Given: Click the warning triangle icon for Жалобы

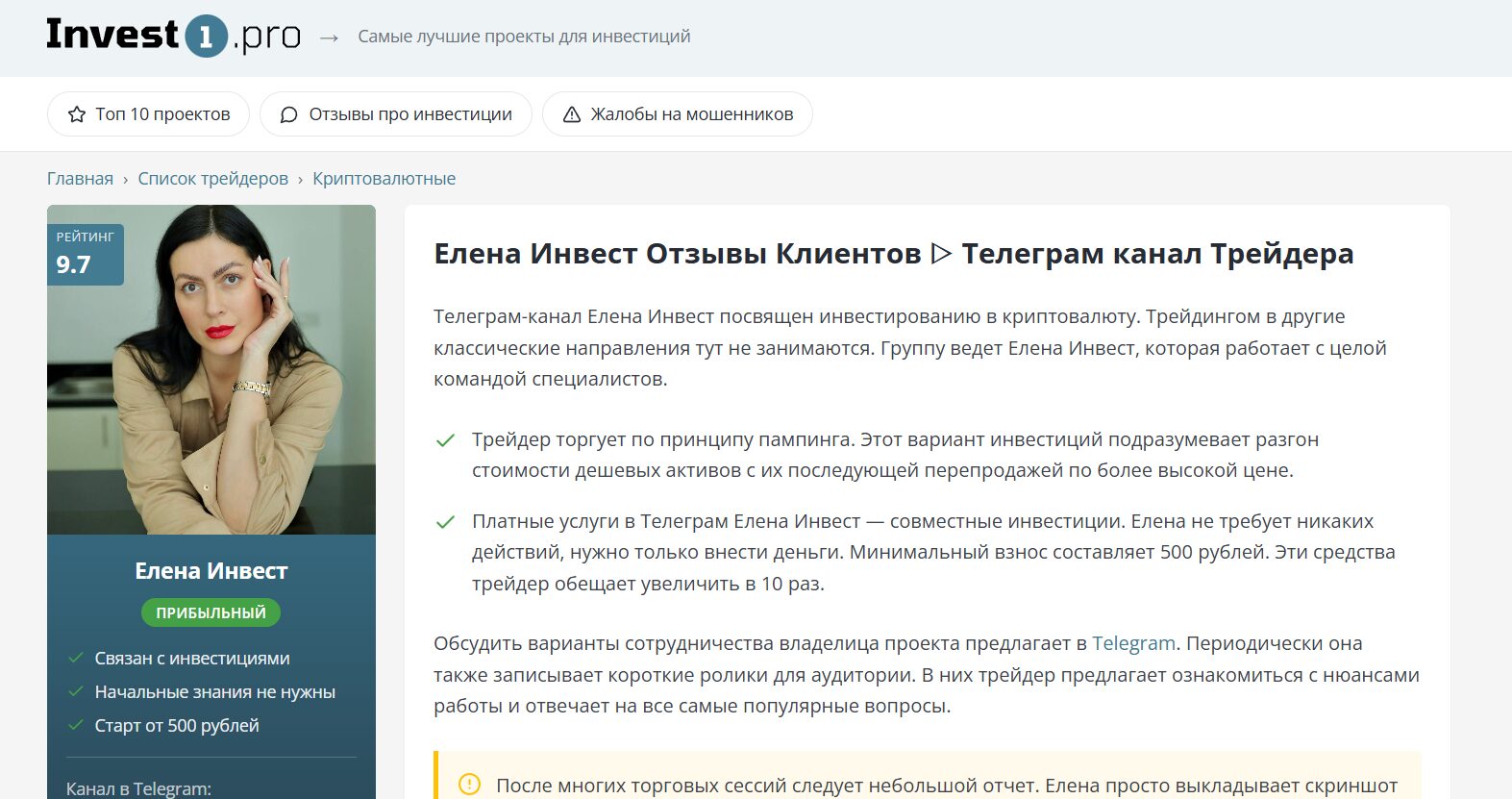Looking at the screenshot, I should click(571, 114).
